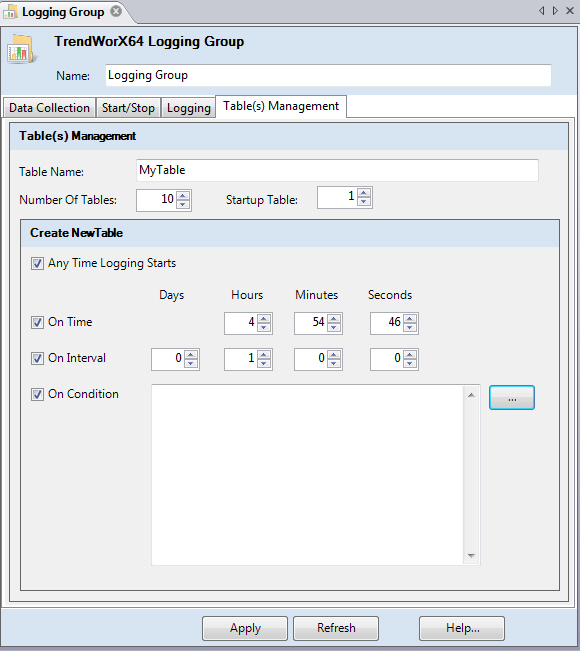Toggle the On Time checkbox
Viewport: 580px width, 651px height.
point(37,323)
